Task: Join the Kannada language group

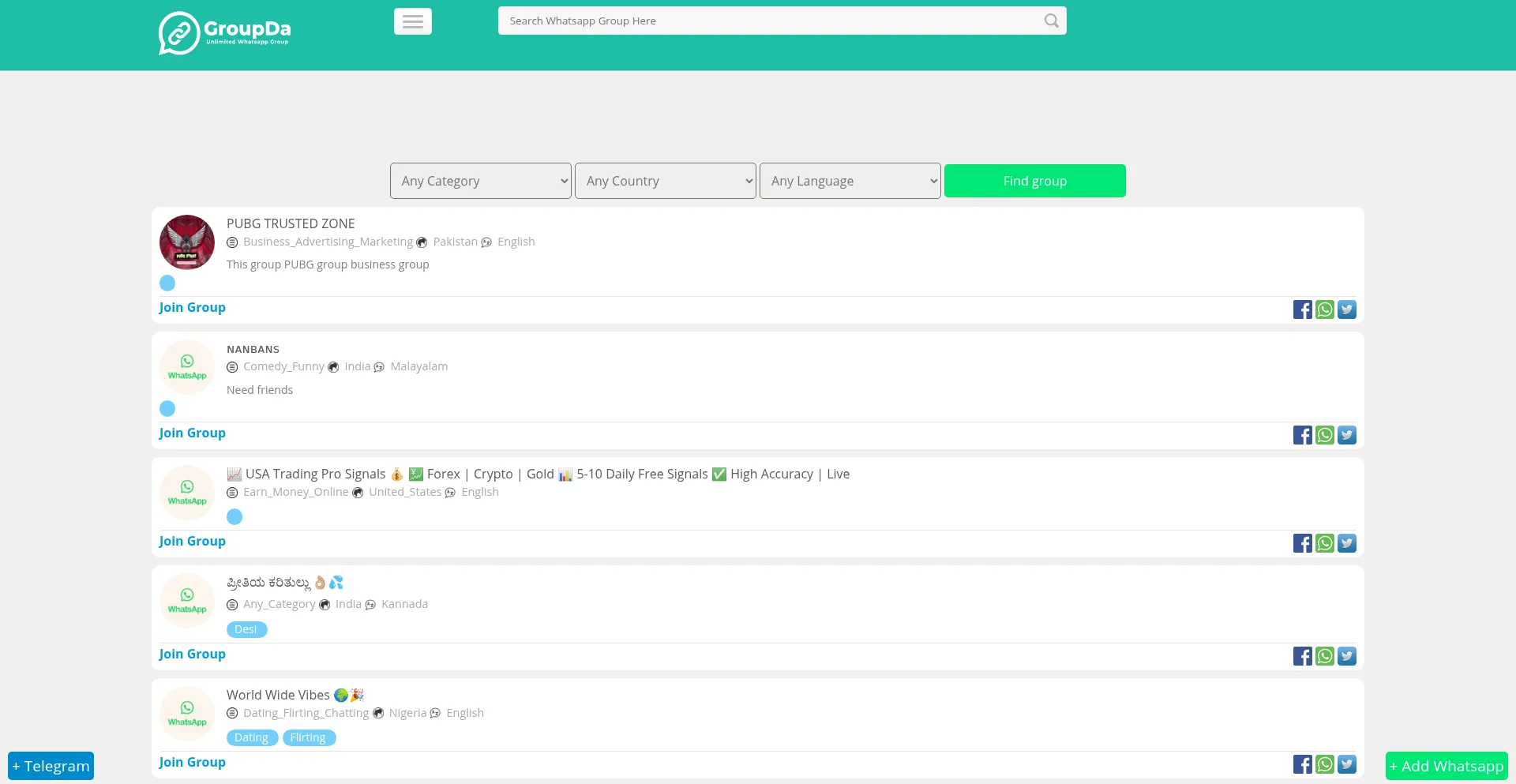Action: pos(192,654)
